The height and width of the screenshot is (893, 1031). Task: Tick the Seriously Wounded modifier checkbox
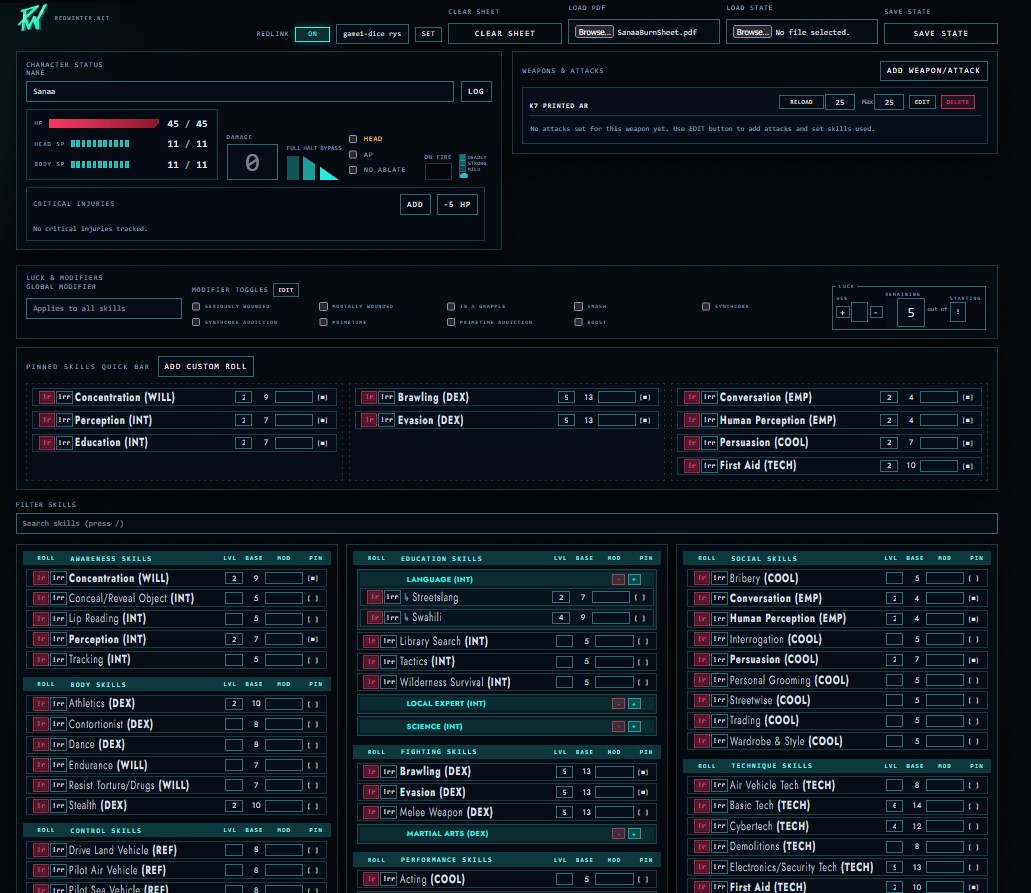point(196,306)
